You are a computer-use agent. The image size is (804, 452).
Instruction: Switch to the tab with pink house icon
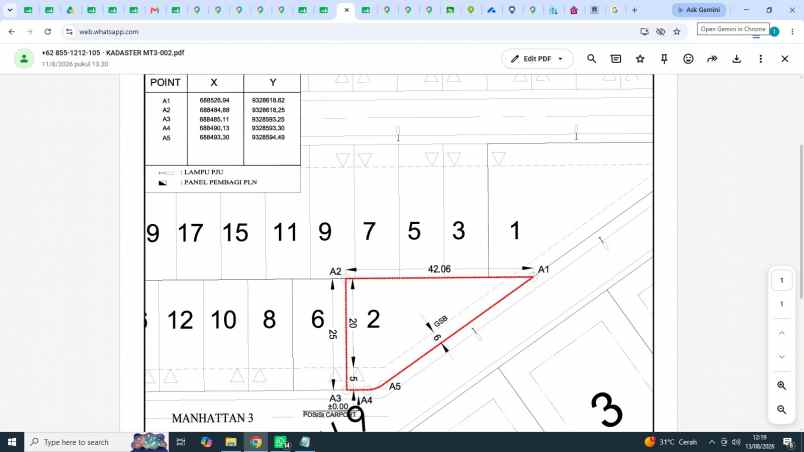574,10
